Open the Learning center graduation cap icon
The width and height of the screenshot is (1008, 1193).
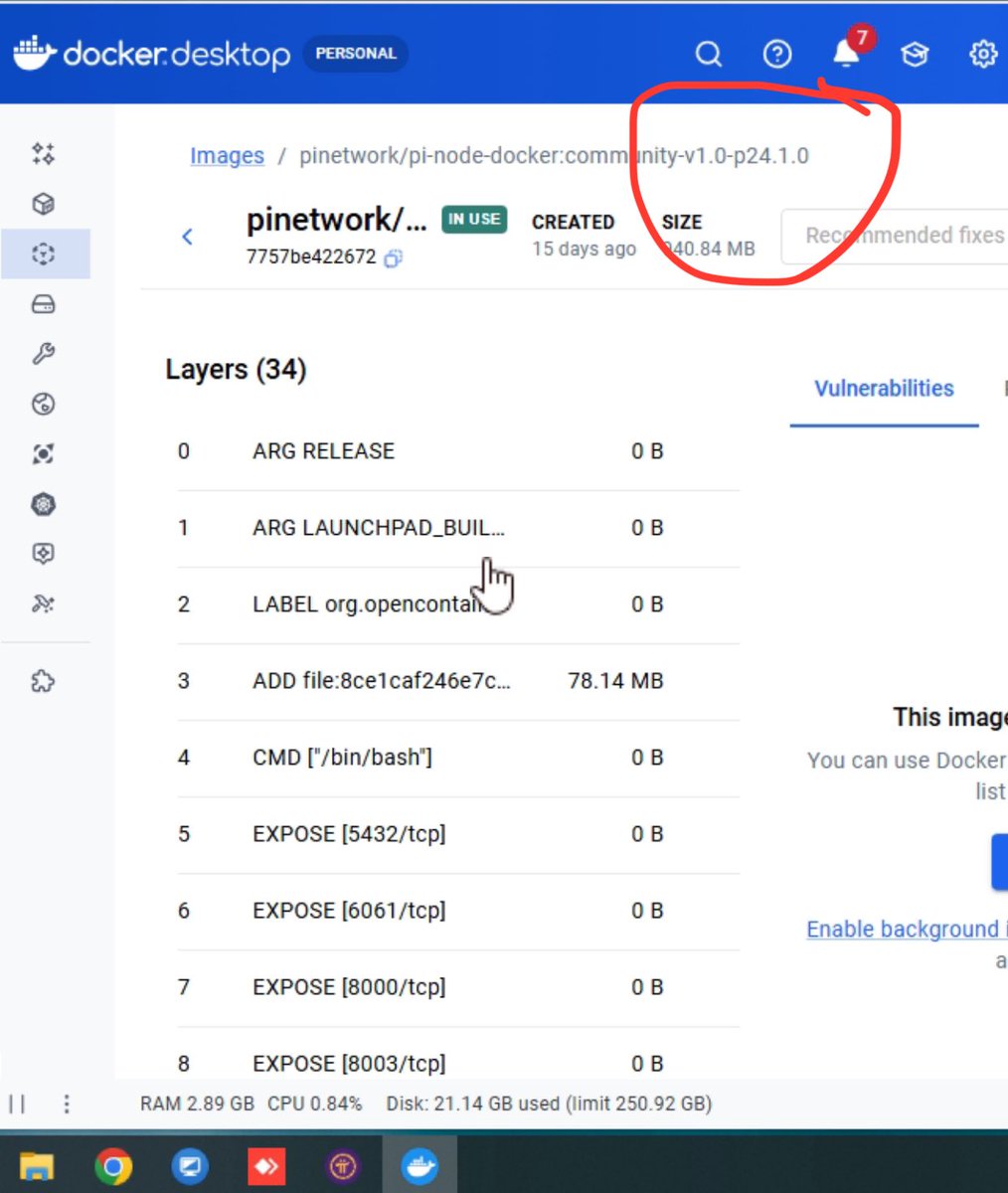915,54
